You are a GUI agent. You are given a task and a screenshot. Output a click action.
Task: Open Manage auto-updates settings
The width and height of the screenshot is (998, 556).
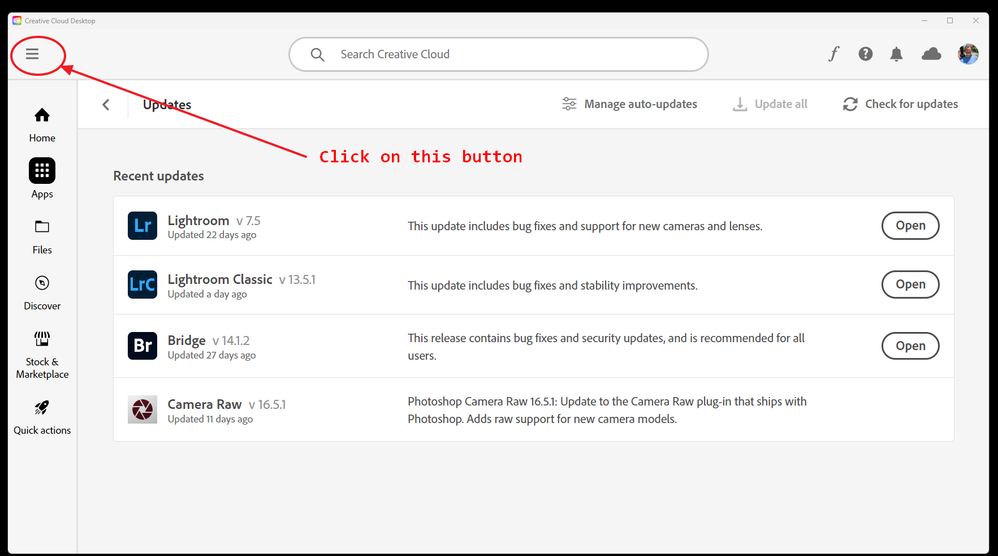[x=629, y=104]
